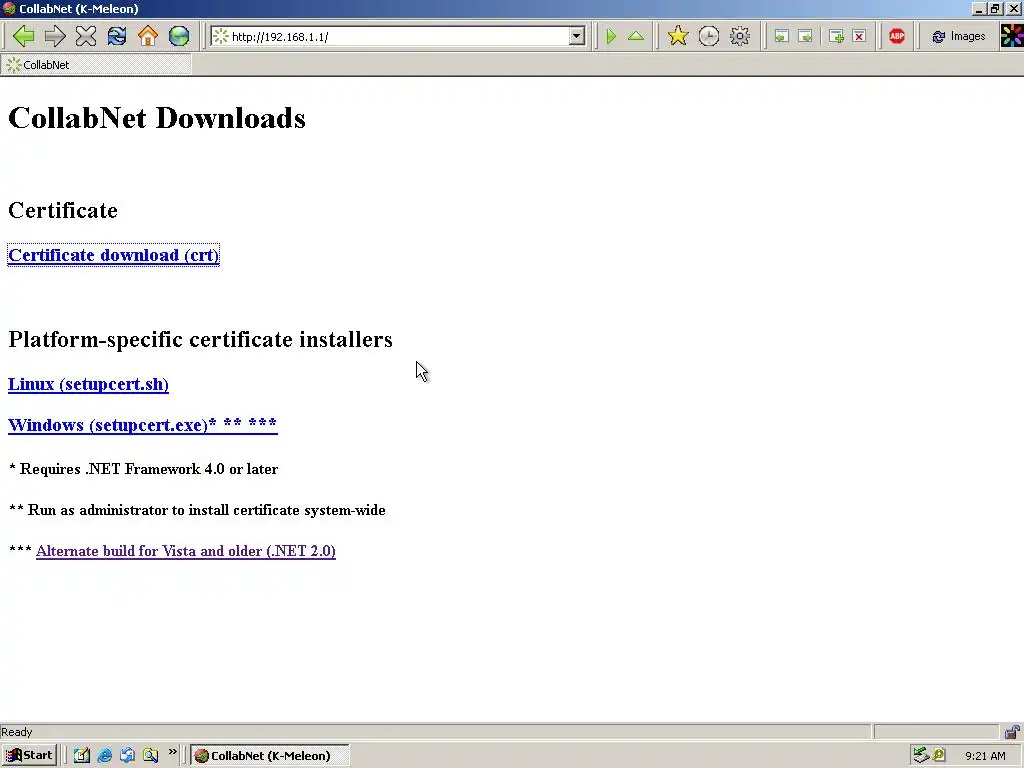Click CollabNet (K-Meleon) taskbar button

tap(270, 756)
